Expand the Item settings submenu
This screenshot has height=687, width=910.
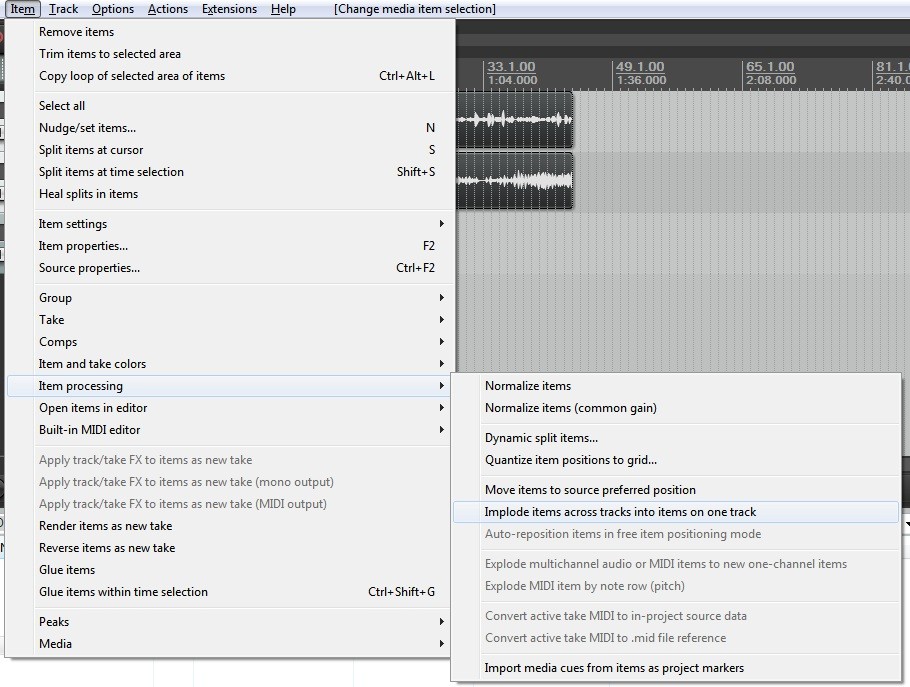click(230, 224)
